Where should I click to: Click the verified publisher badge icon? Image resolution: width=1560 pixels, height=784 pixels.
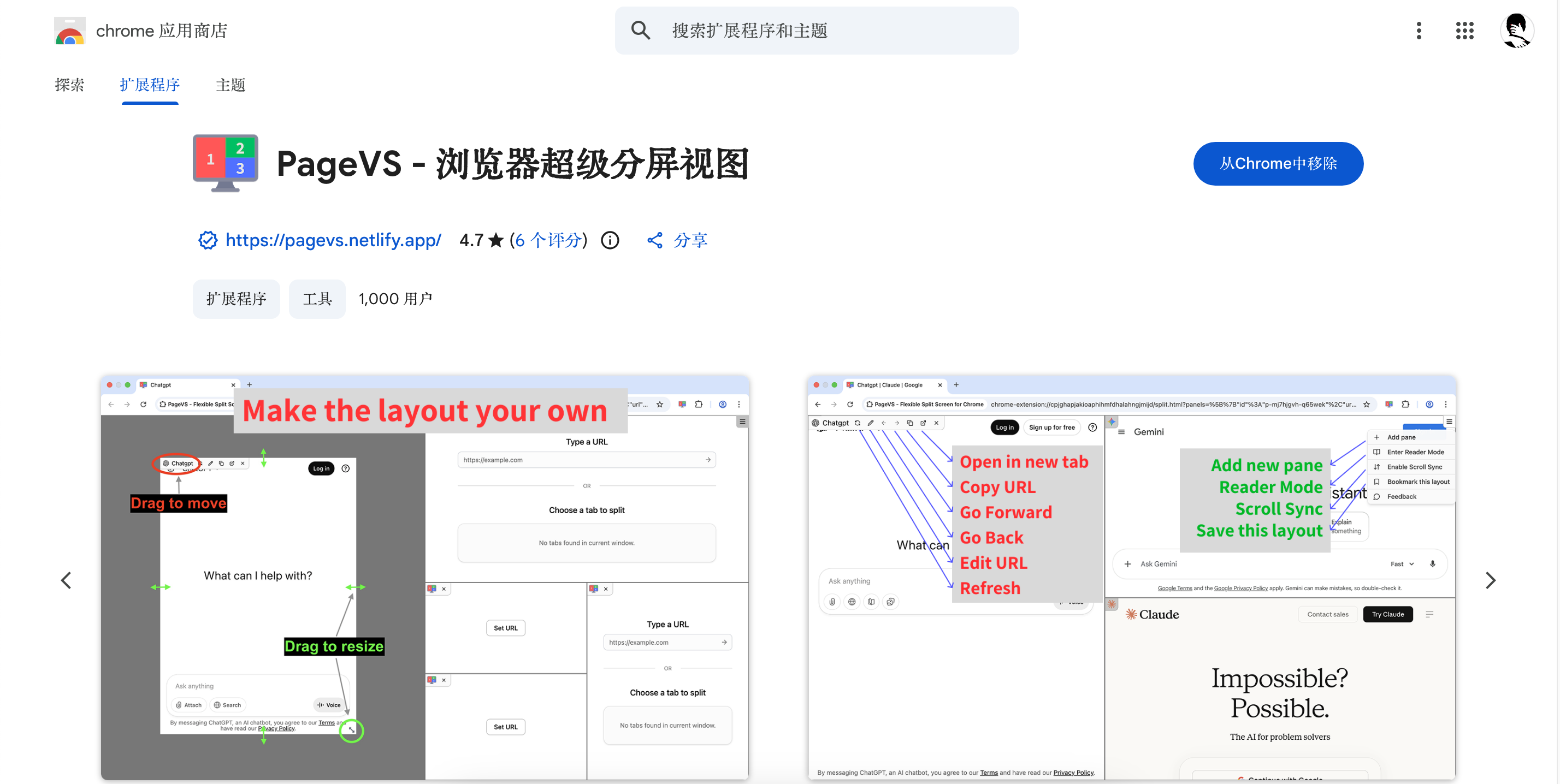[x=208, y=240]
